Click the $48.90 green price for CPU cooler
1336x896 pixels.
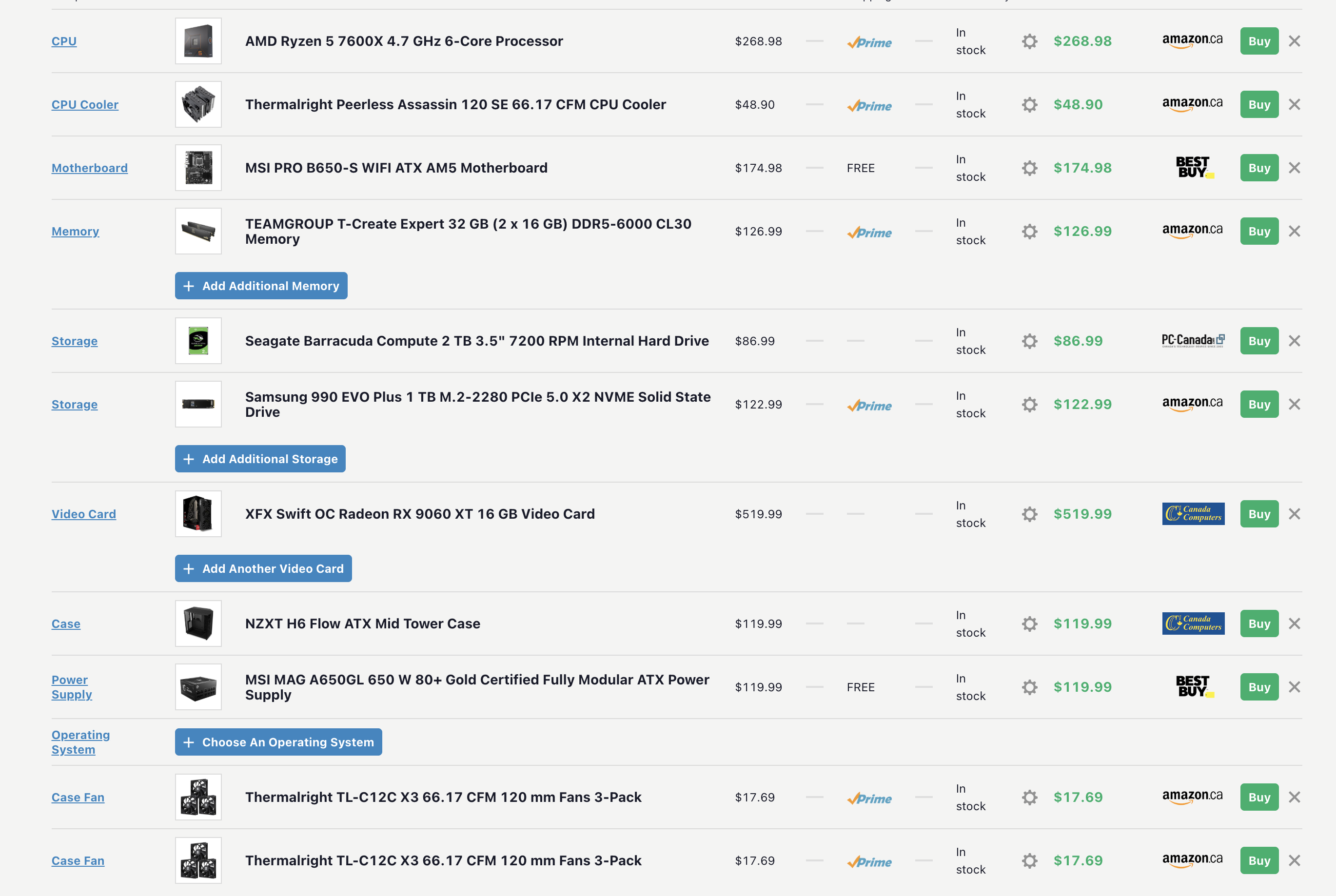click(x=1078, y=105)
